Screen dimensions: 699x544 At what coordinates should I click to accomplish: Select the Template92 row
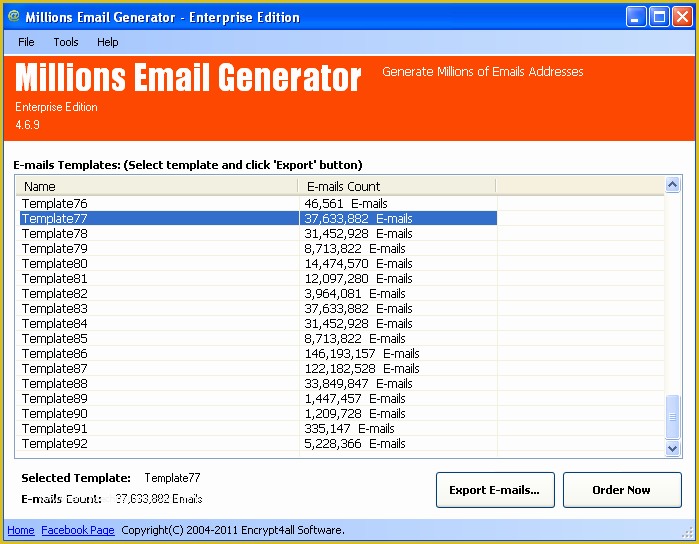[259, 444]
